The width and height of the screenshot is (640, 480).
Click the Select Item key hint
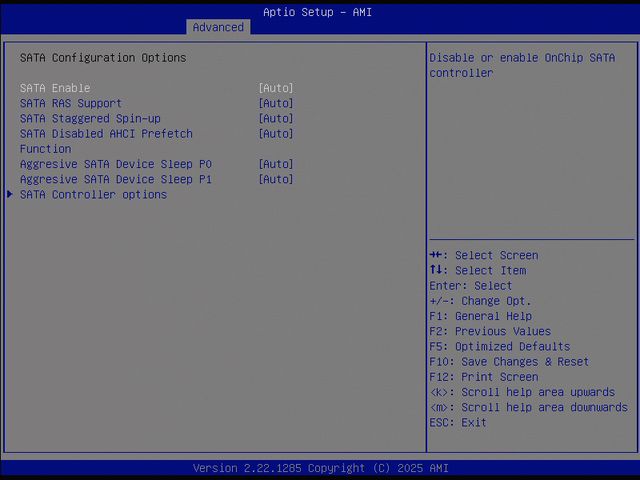478,271
